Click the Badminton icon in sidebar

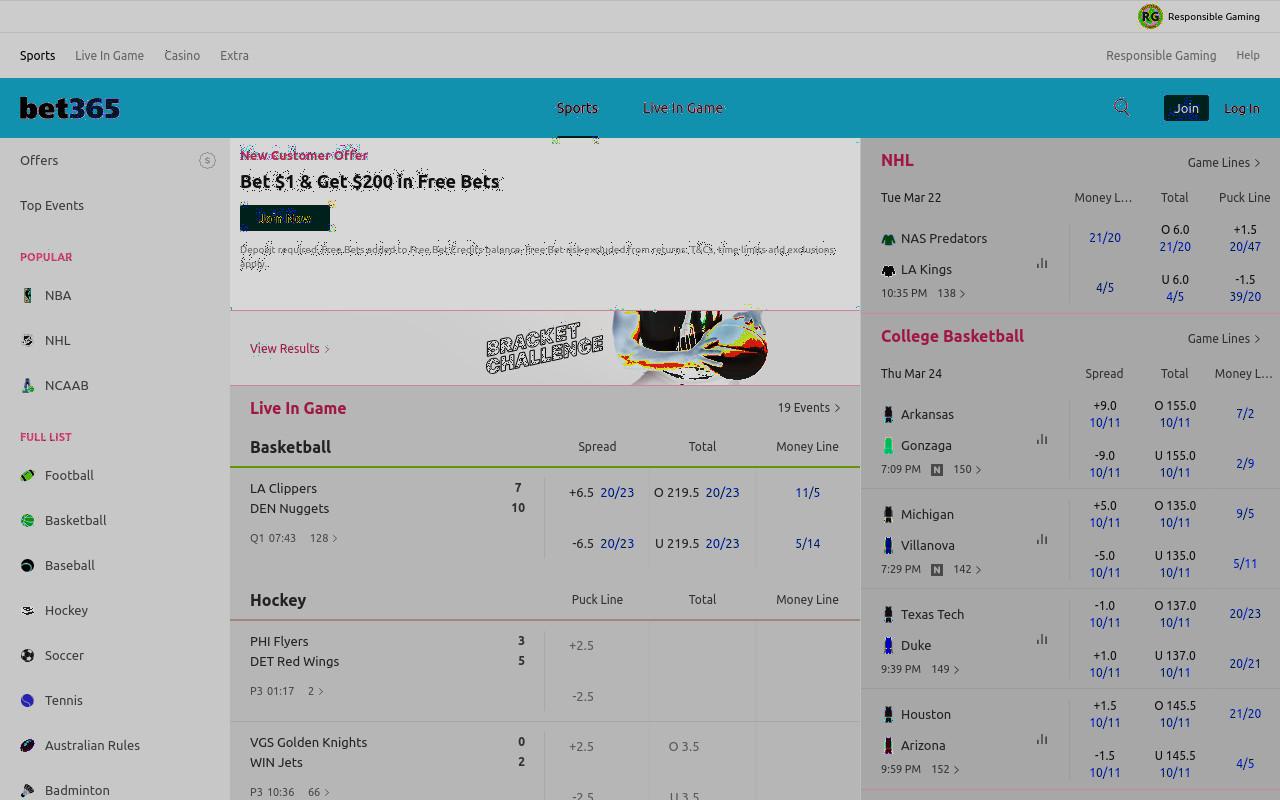(28, 790)
